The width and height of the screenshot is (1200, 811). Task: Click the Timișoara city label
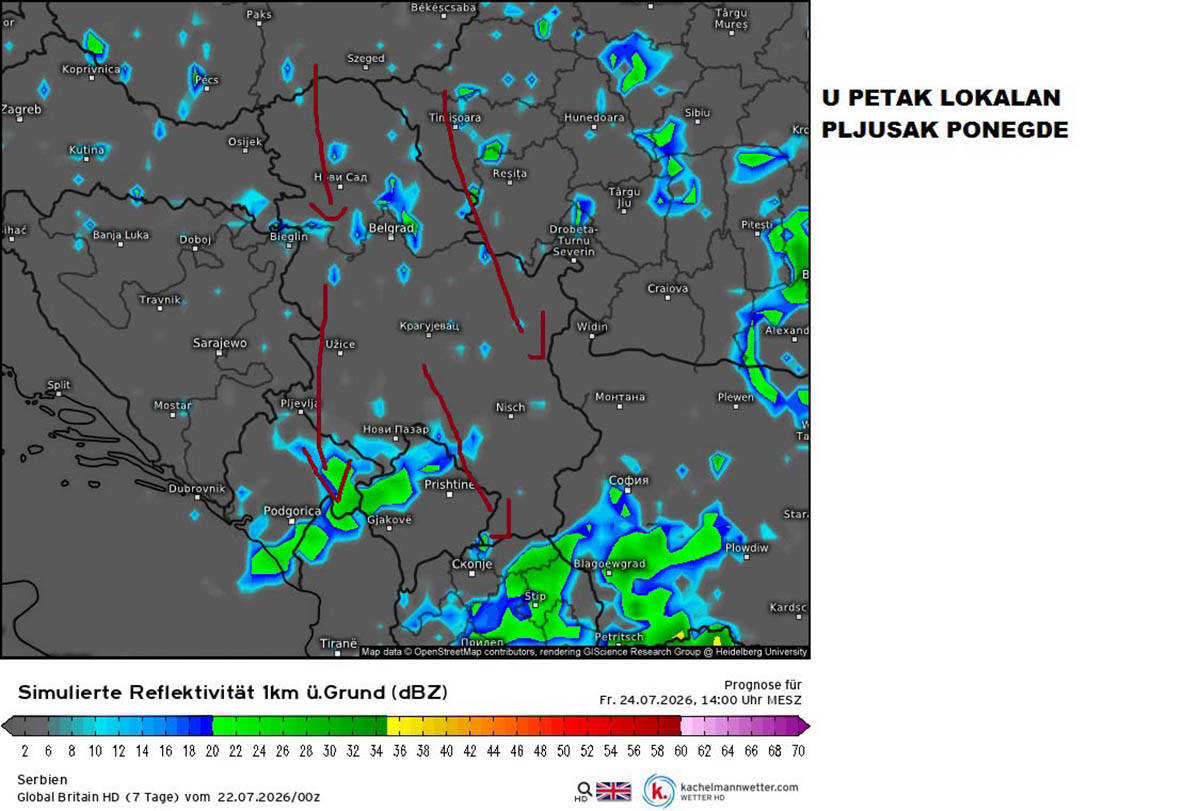coord(455,118)
